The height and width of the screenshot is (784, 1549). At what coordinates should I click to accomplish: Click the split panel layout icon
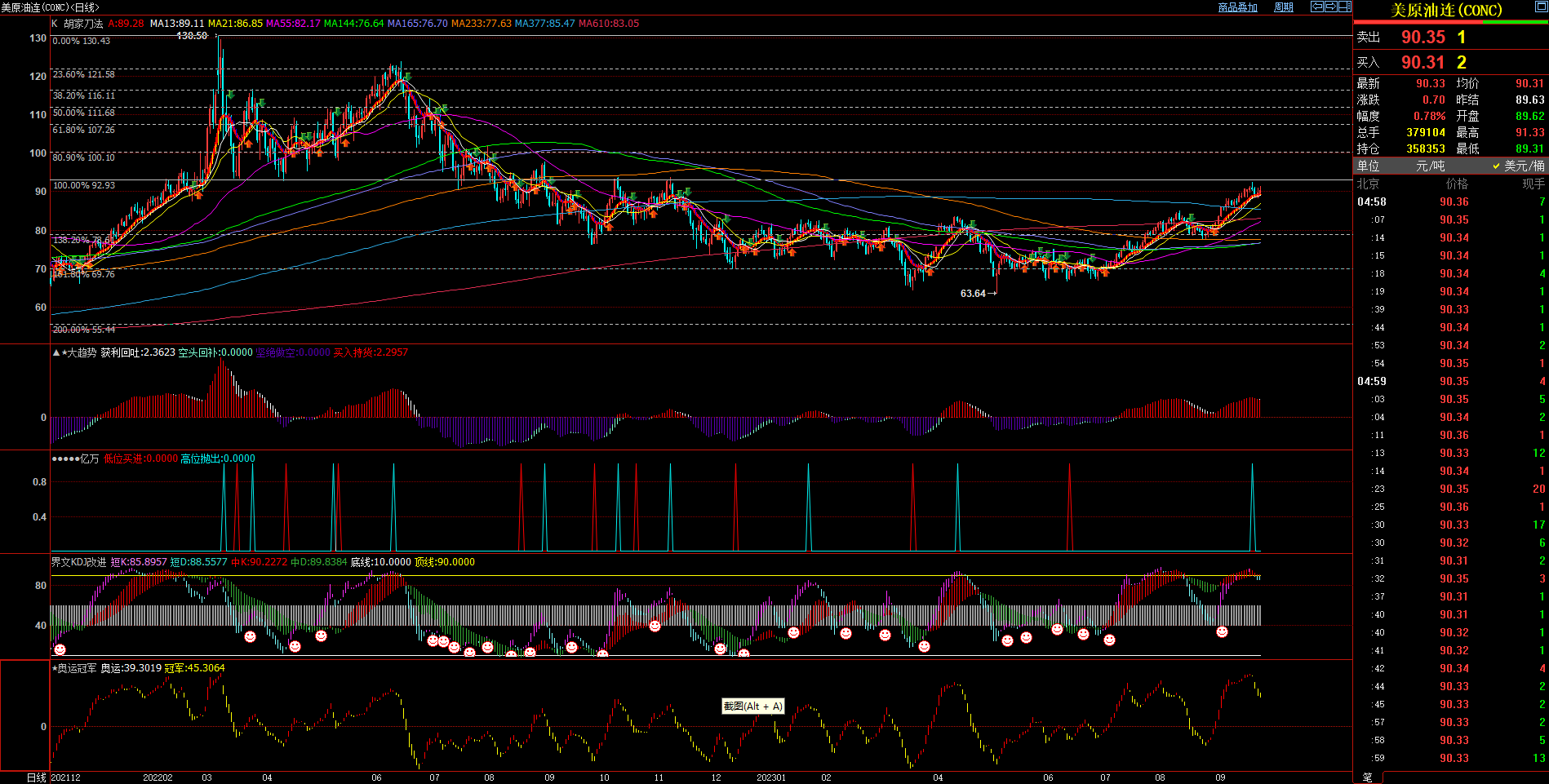(1344, 7)
